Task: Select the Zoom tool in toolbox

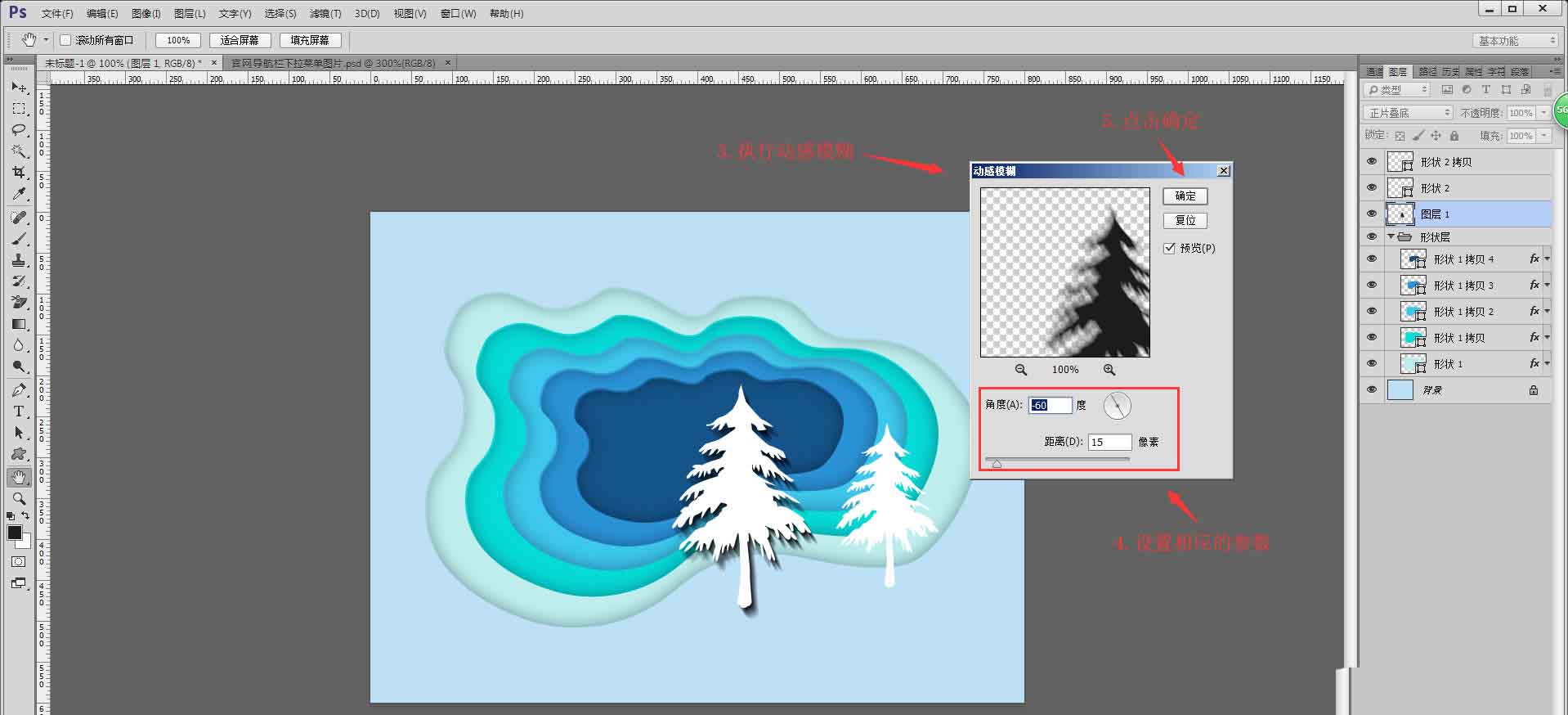Action: click(19, 498)
